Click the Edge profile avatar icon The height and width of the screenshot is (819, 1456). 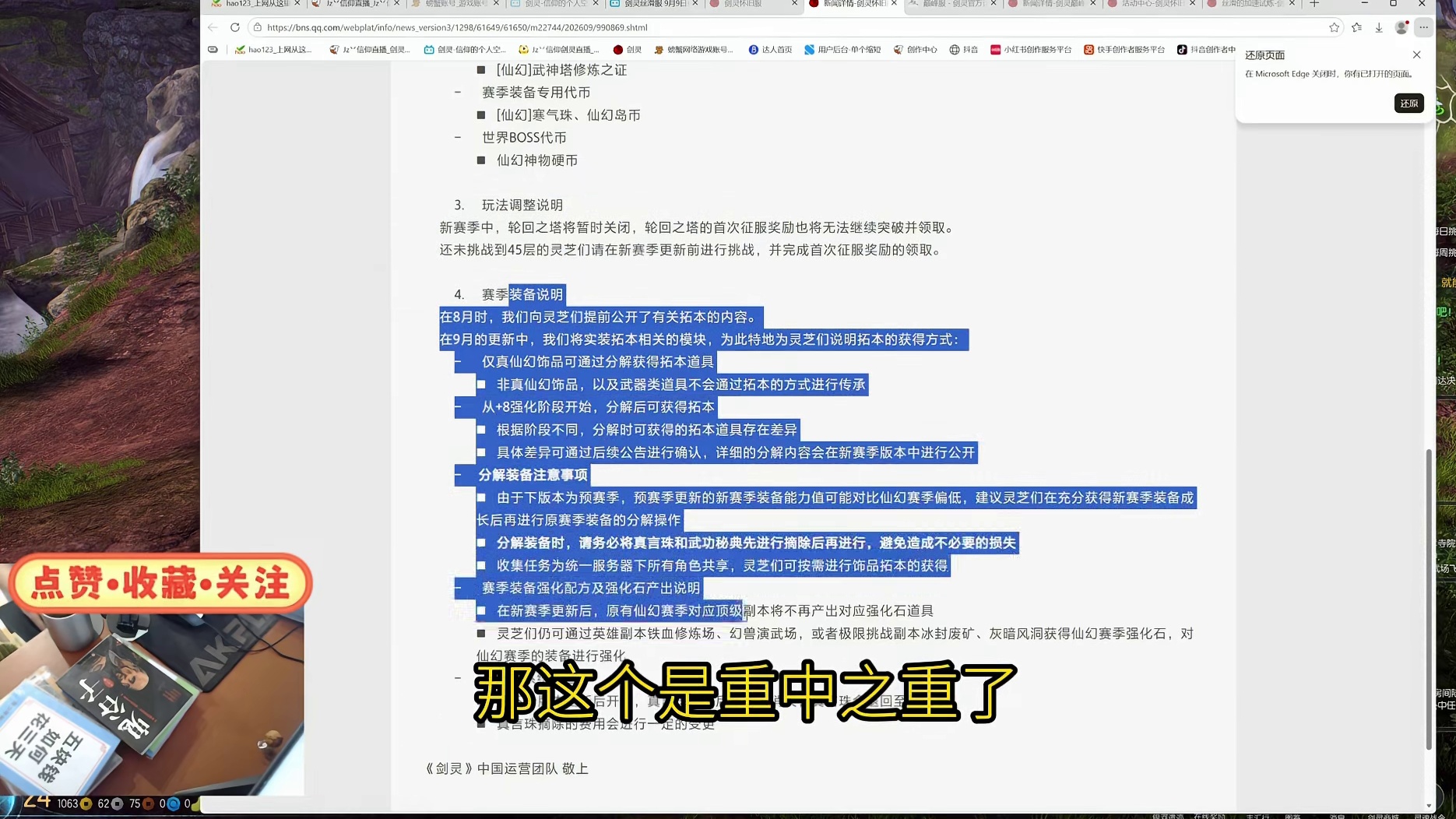1401,27
